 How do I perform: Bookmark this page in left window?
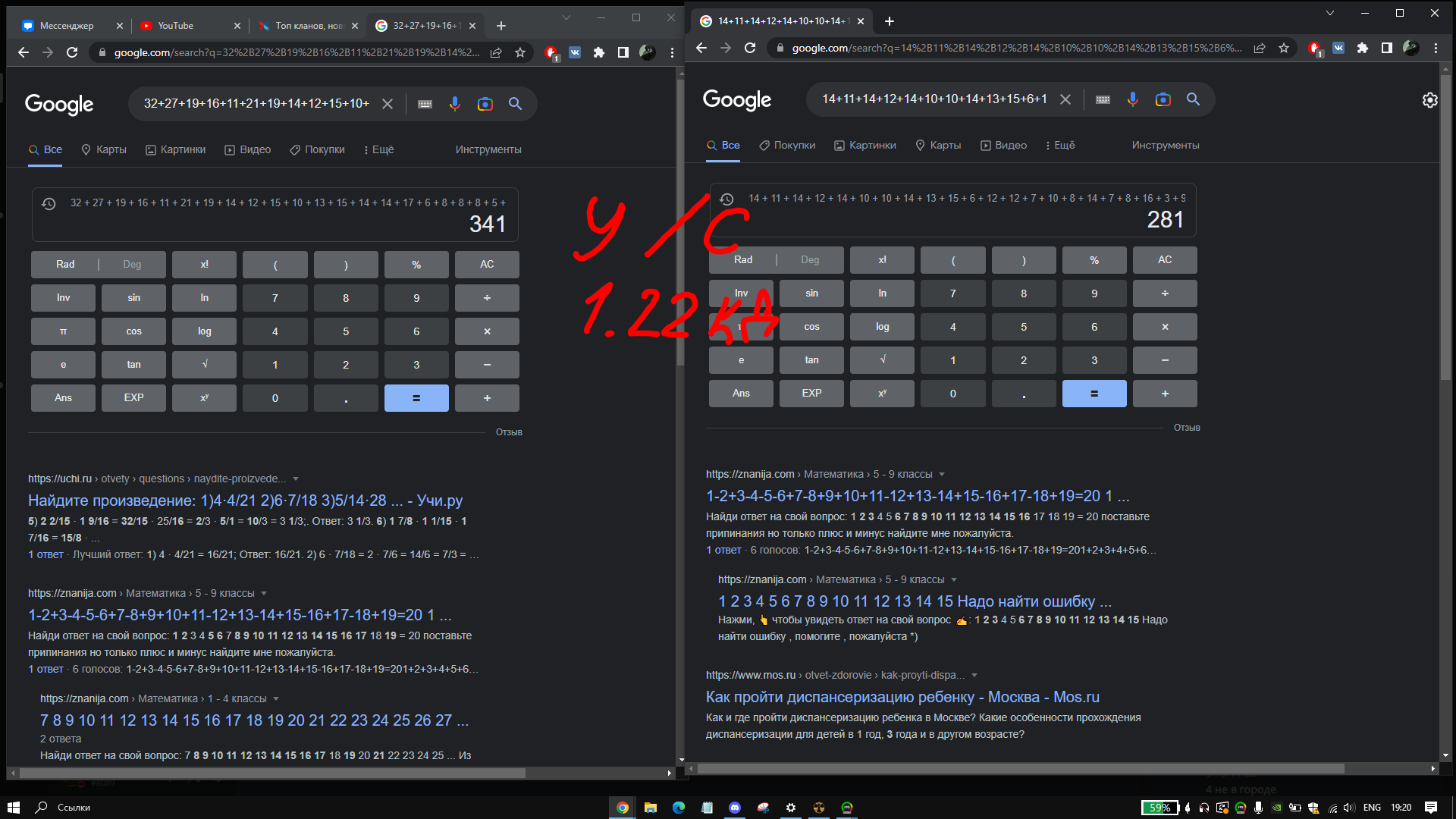[520, 52]
